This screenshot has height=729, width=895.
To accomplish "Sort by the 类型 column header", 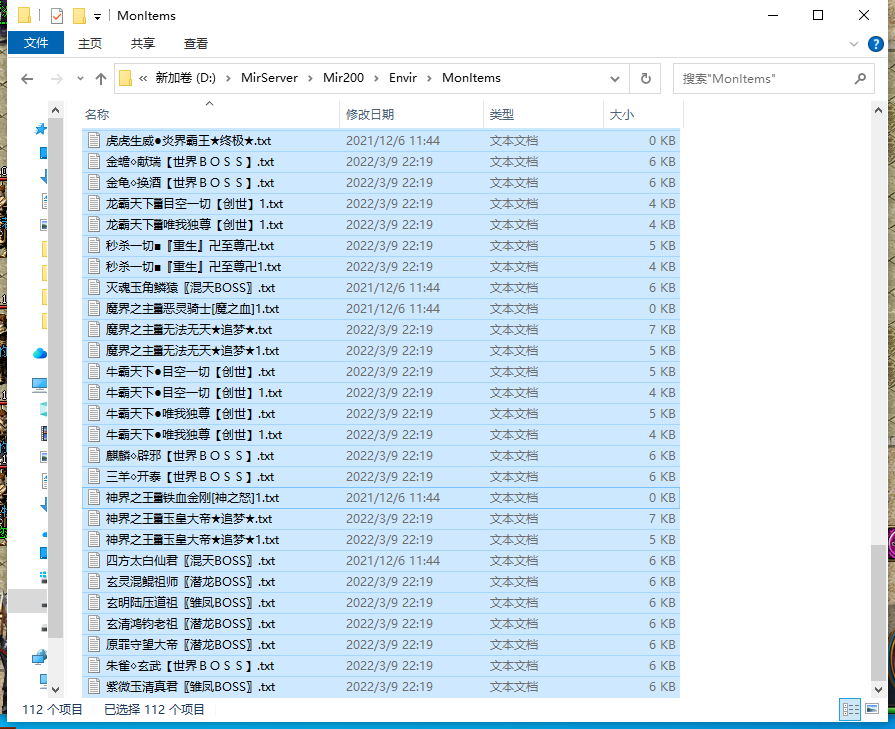I will point(543,114).
